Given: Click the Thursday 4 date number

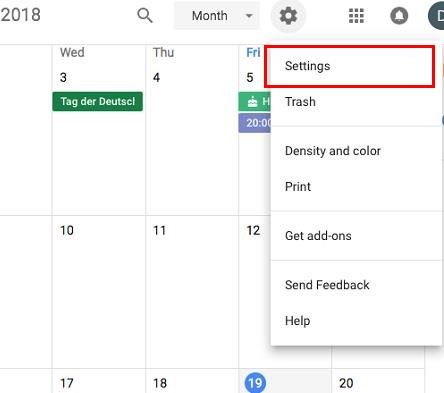Looking at the screenshot, I should (156, 78).
